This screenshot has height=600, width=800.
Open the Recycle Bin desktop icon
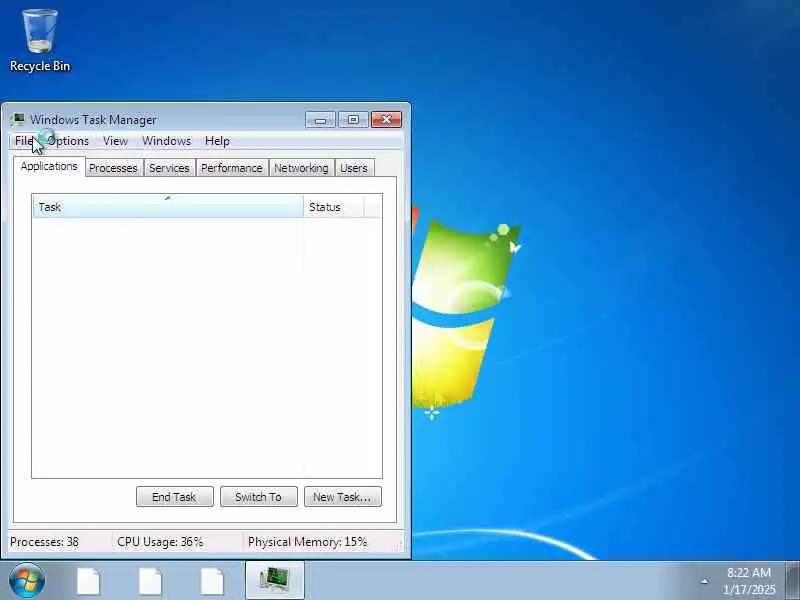pyautogui.click(x=40, y=41)
